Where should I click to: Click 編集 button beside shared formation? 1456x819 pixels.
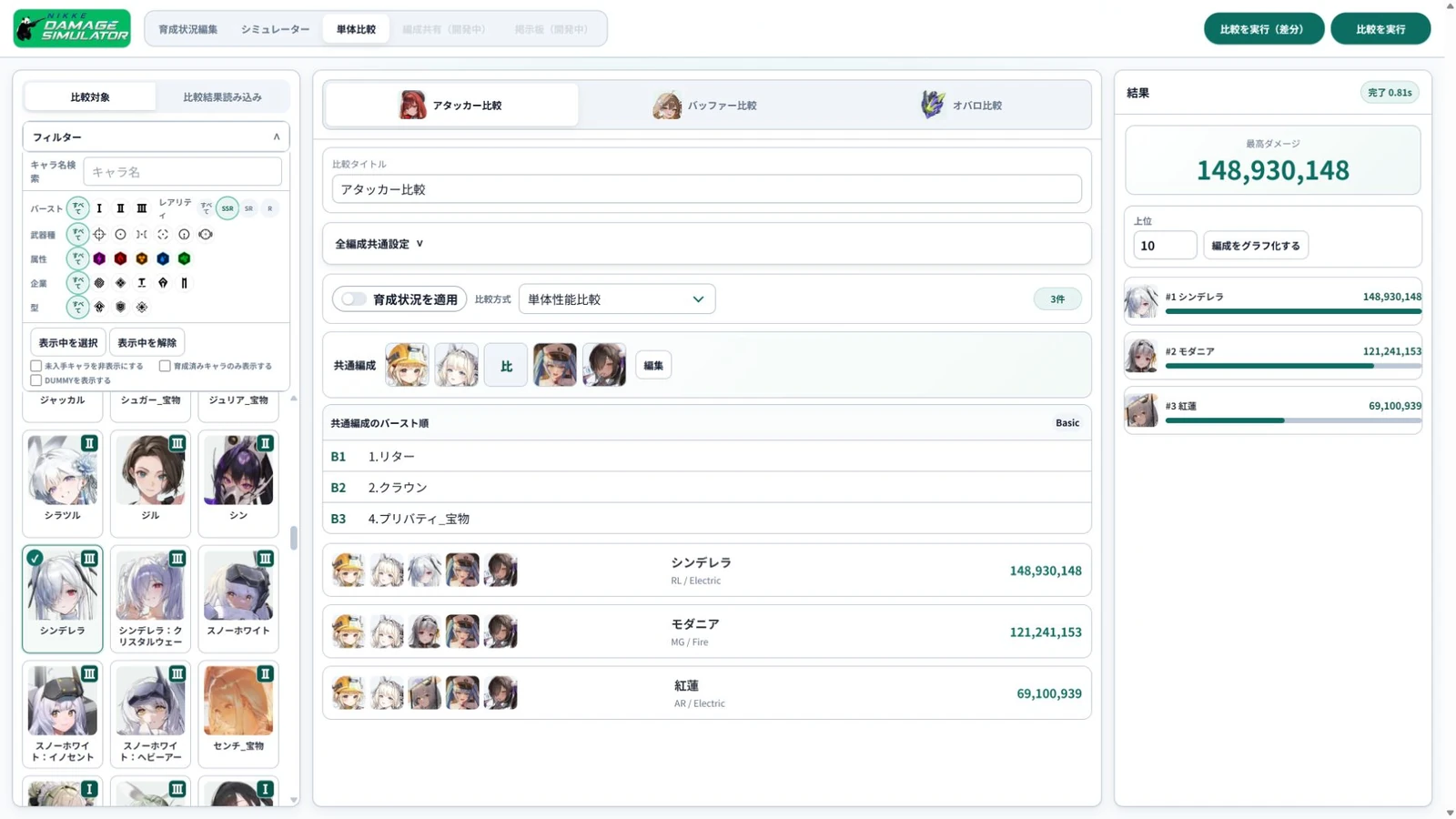[653, 366]
